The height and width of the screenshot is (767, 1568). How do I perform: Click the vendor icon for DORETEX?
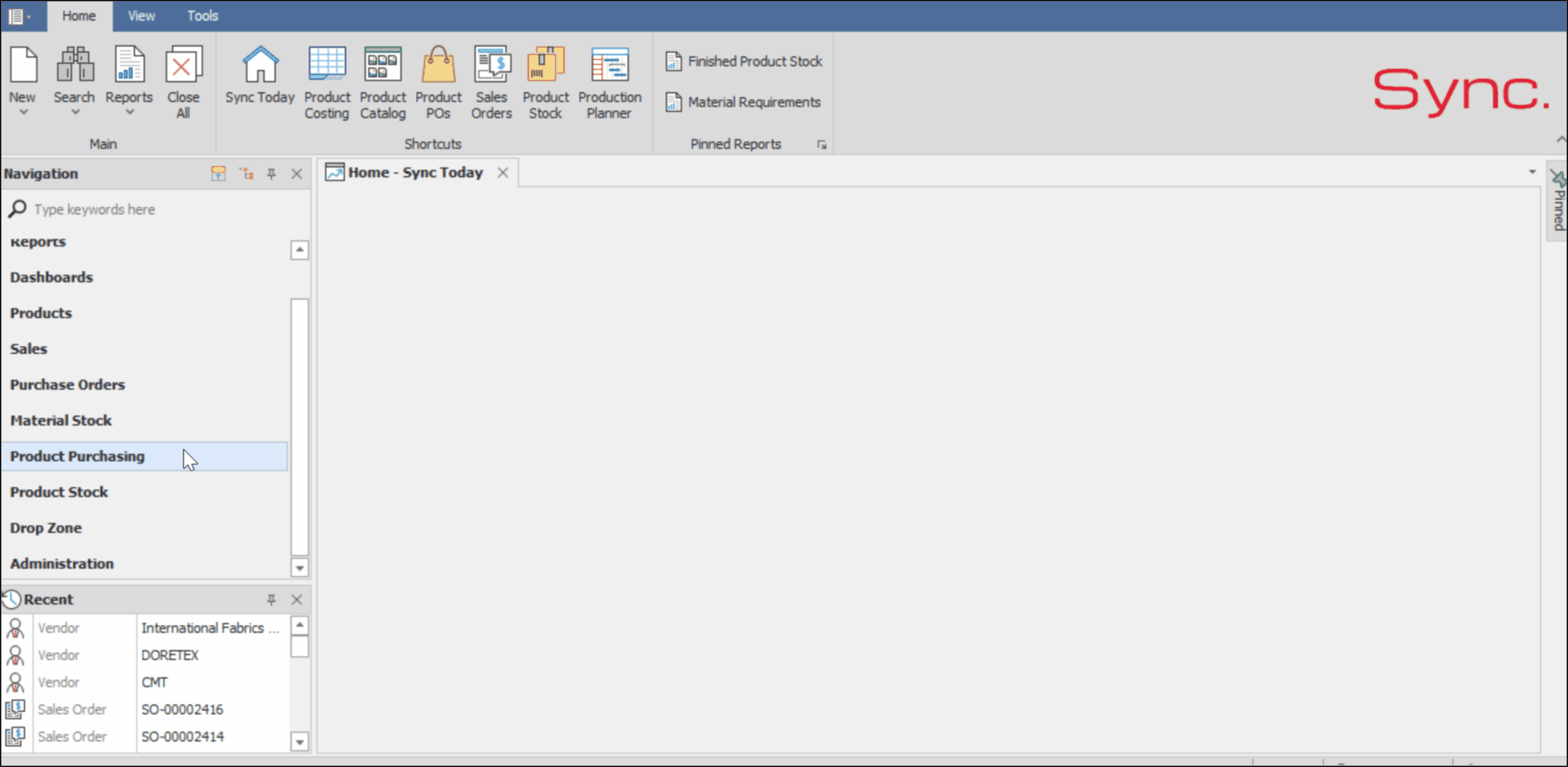click(x=15, y=655)
